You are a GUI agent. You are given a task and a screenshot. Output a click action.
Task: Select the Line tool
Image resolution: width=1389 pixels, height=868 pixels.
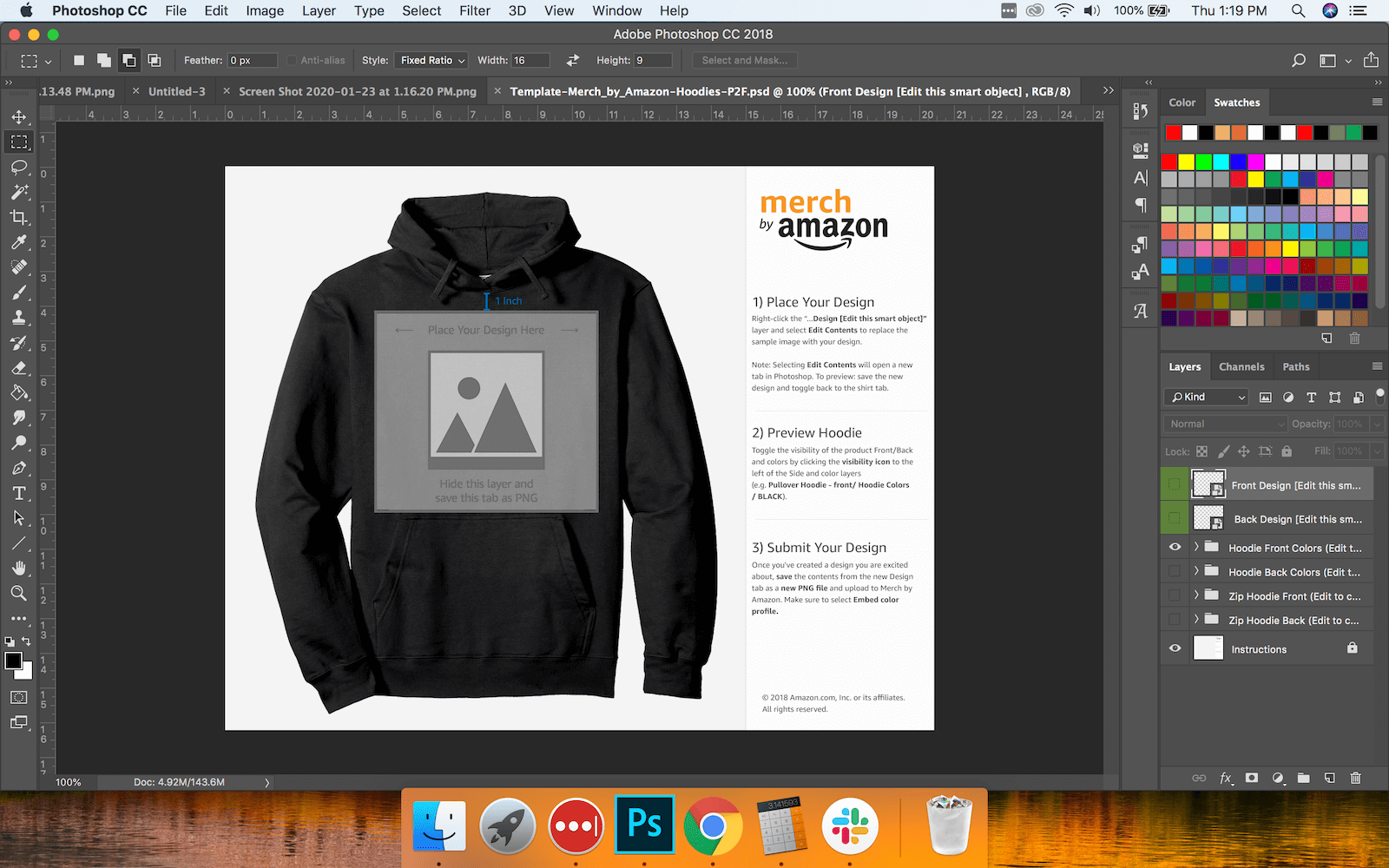[x=19, y=543]
